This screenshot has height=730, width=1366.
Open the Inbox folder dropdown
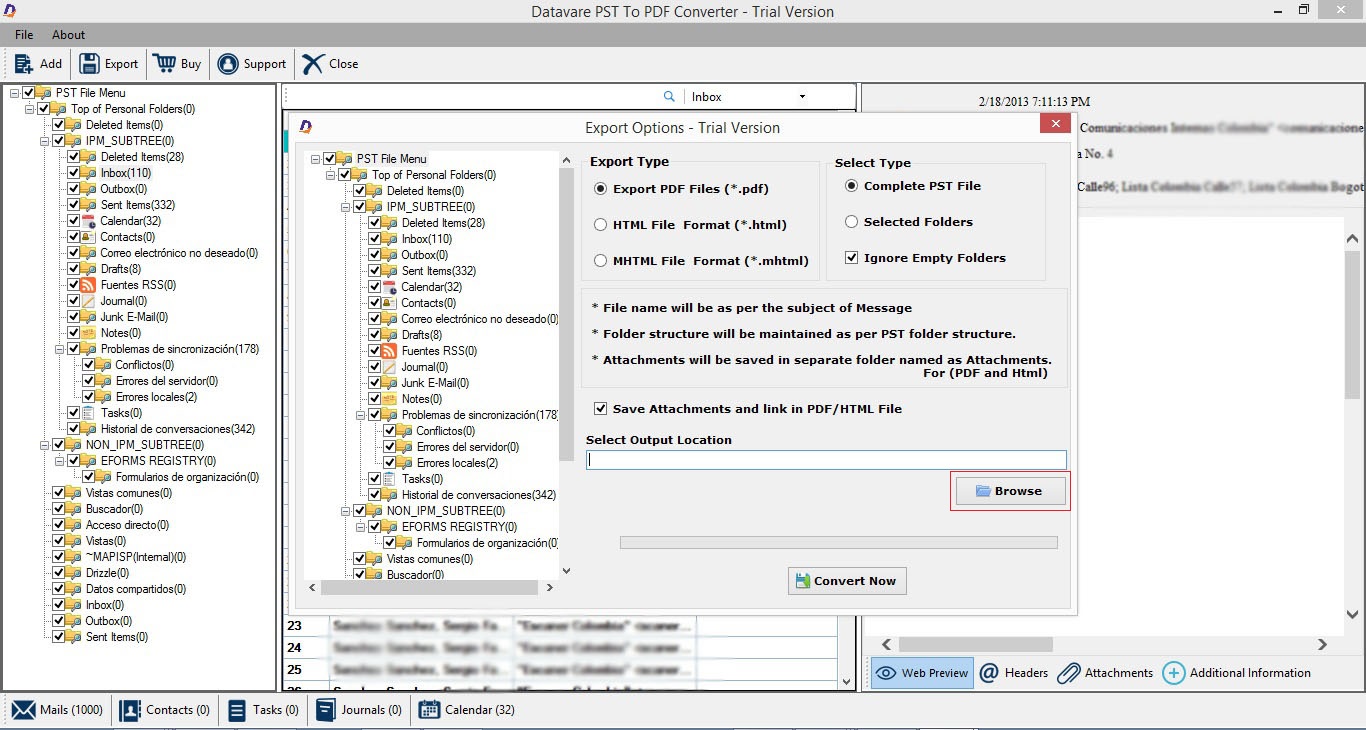[803, 97]
